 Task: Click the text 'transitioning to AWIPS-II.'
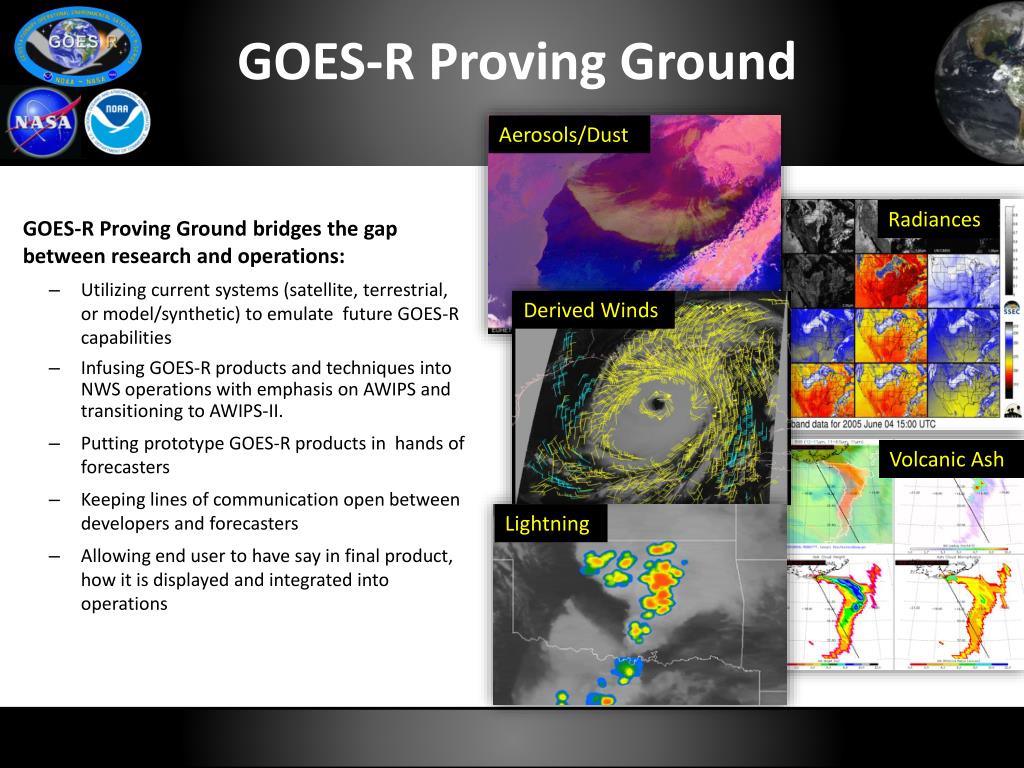(182, 411)
